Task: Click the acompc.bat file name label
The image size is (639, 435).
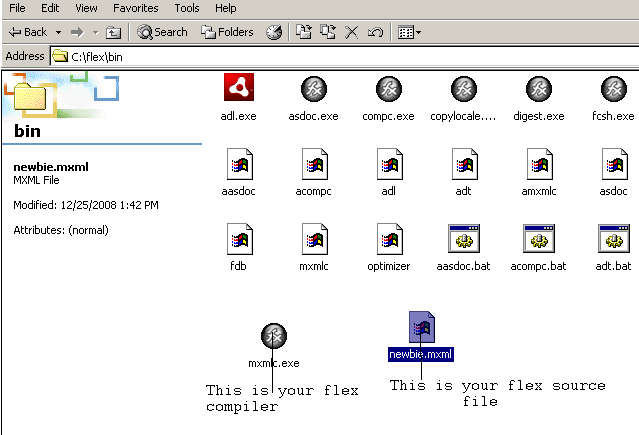Action: click(x=538, y=266)
